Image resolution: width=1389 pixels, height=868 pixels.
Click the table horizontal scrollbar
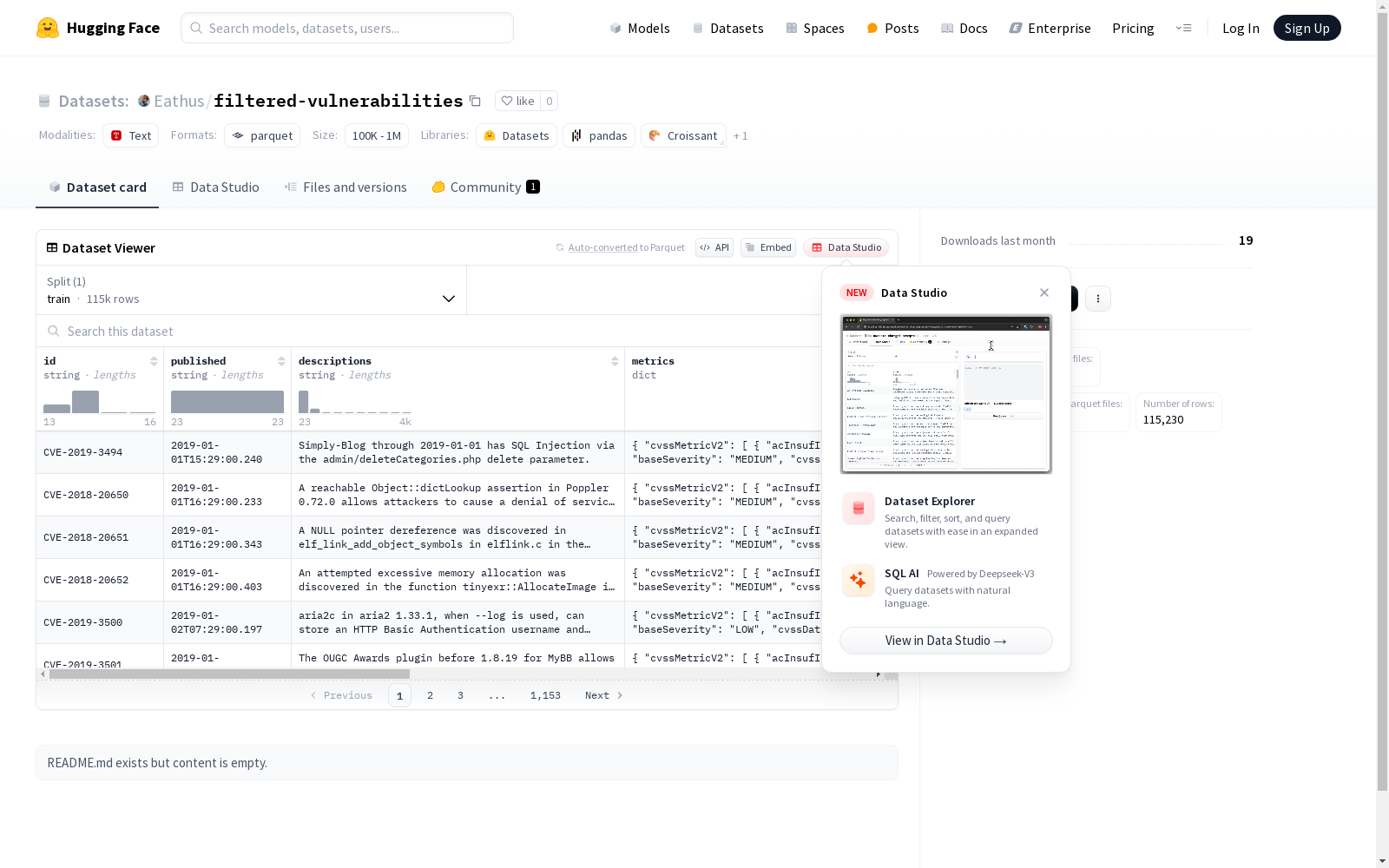[229, 674]
